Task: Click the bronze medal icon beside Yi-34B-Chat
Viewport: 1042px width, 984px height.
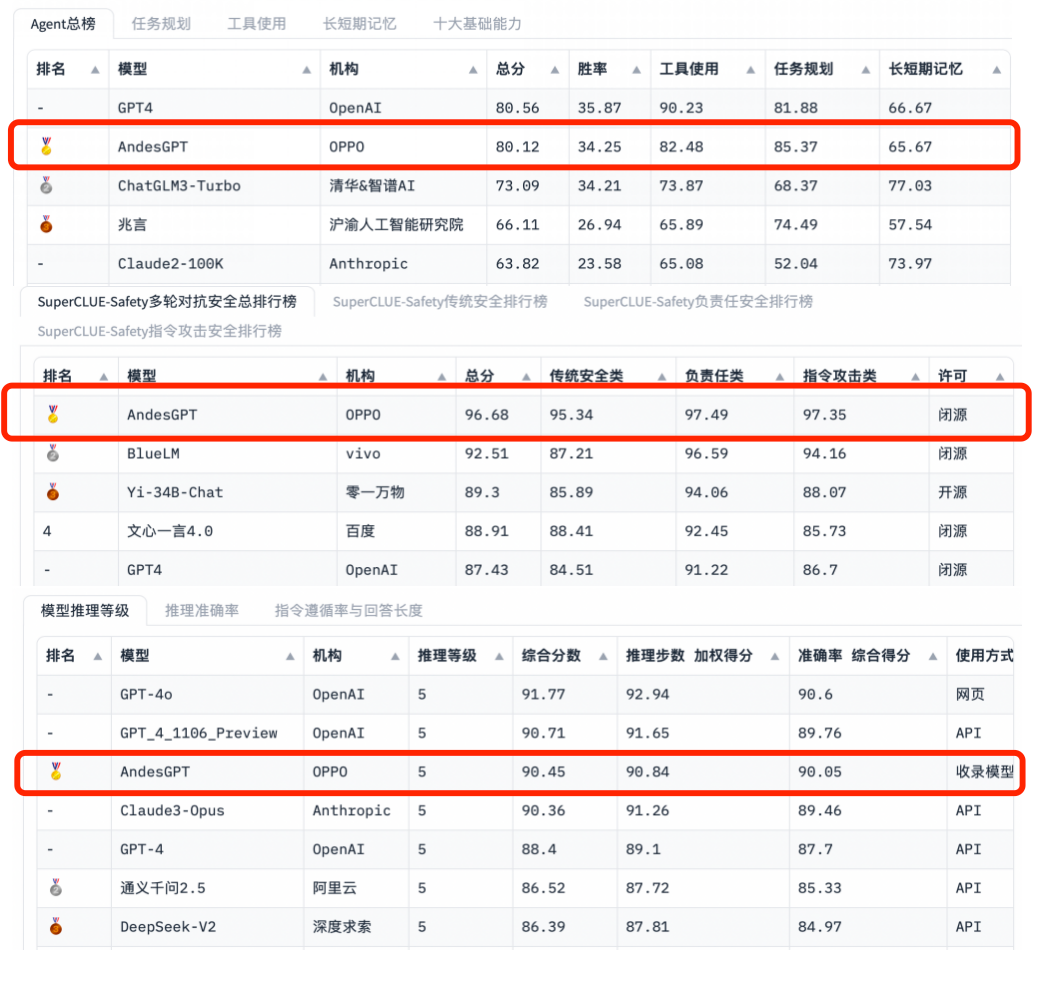Action: [x=53, y=492]
